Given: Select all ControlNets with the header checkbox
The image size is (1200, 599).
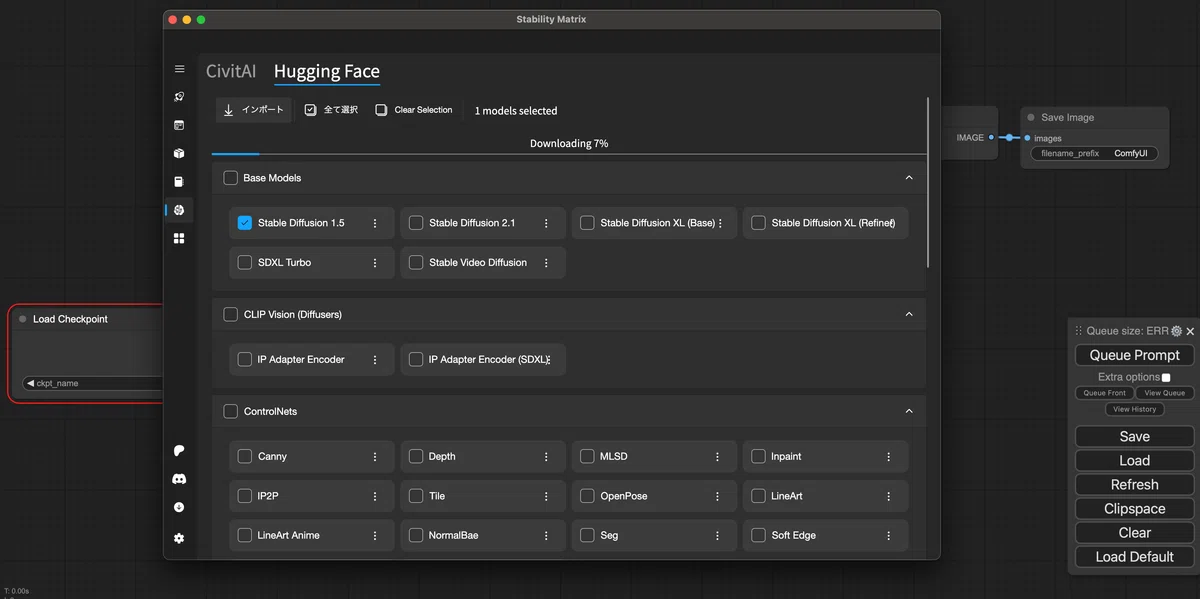Looking at the screenshot, I should (231, 412).
